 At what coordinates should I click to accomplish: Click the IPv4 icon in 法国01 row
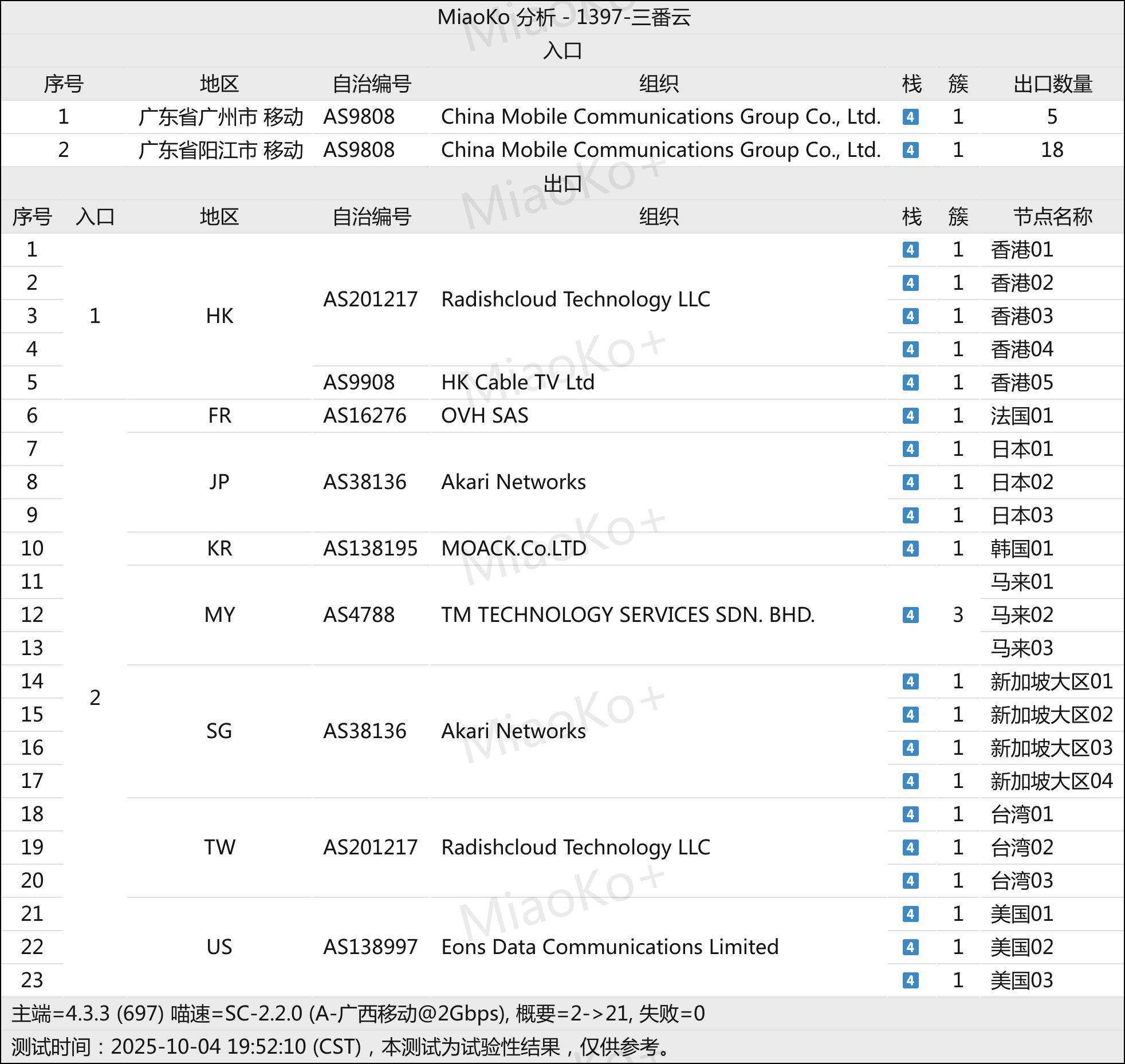[910, 416]
